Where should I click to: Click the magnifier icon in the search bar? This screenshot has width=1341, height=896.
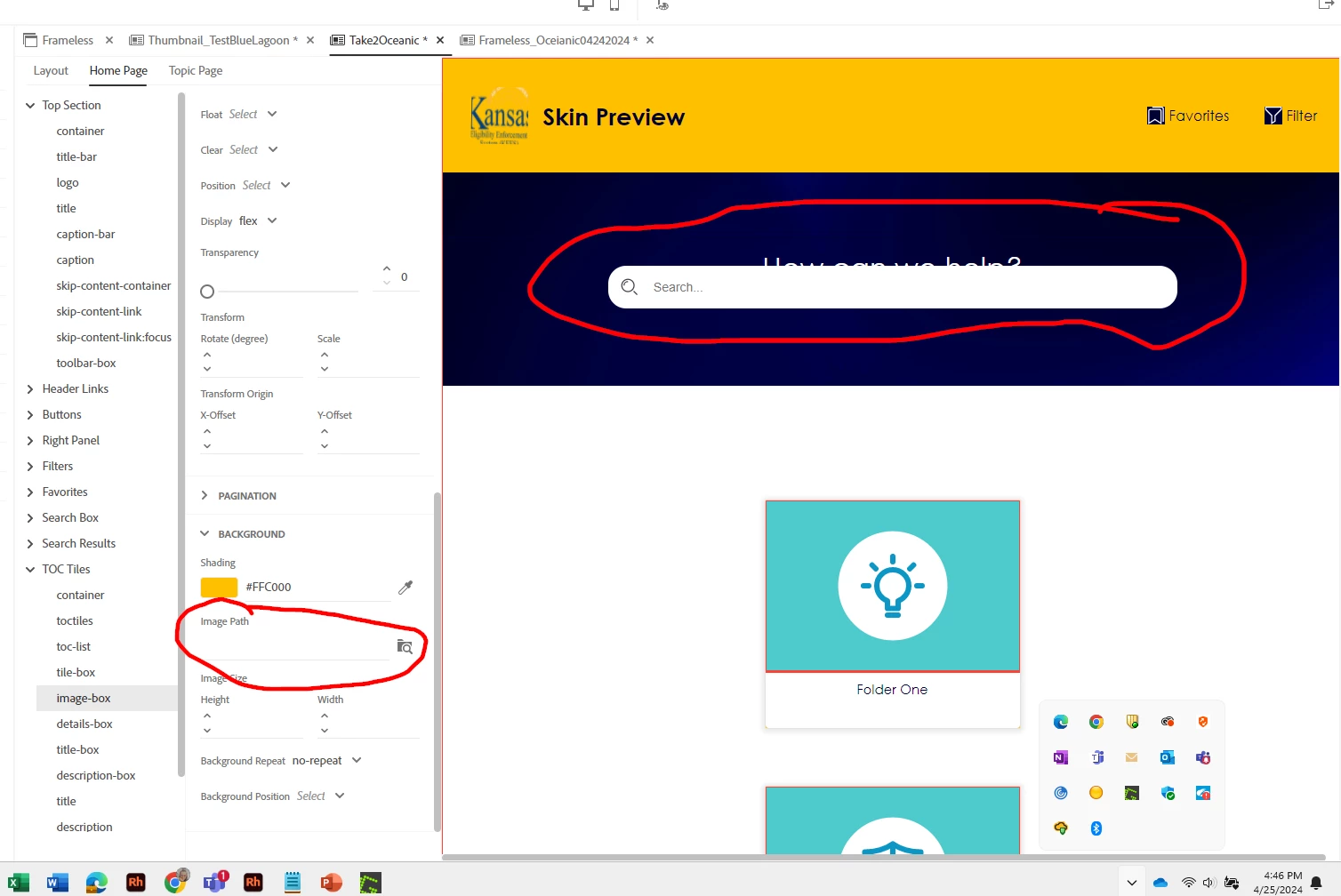click(630, 286)
